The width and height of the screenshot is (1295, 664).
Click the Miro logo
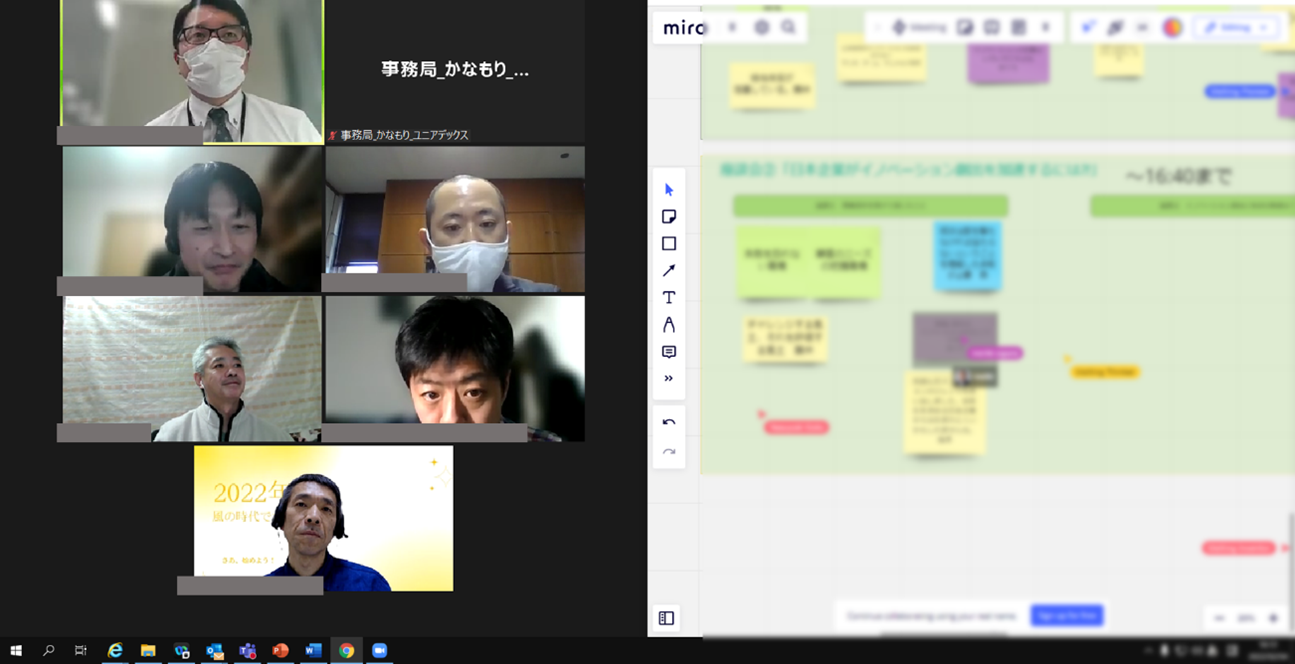[x=684, y=28]
